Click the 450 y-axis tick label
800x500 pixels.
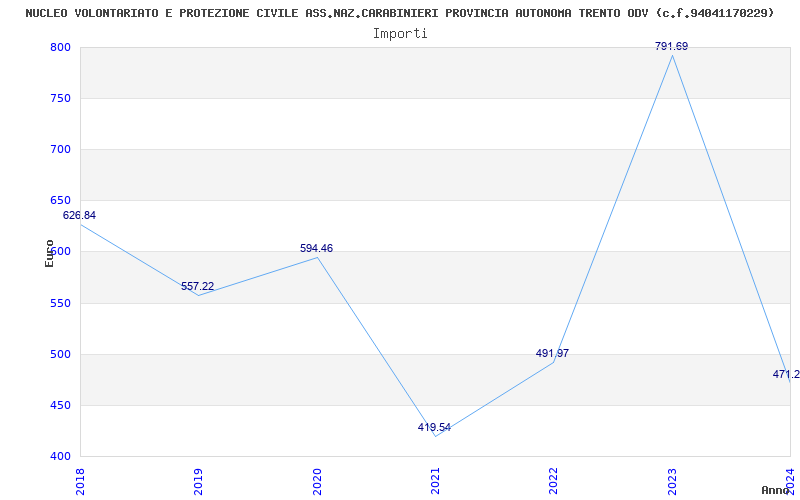(x=60, y=405)
